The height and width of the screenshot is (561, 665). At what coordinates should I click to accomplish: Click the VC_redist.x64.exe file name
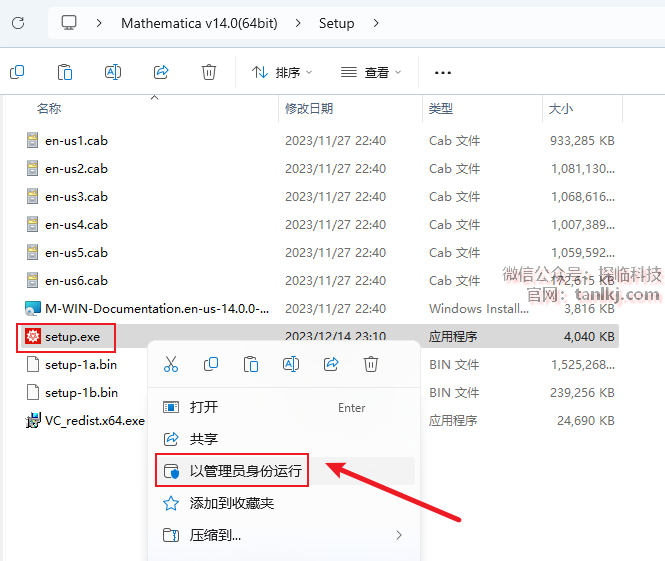coord(95,421)
